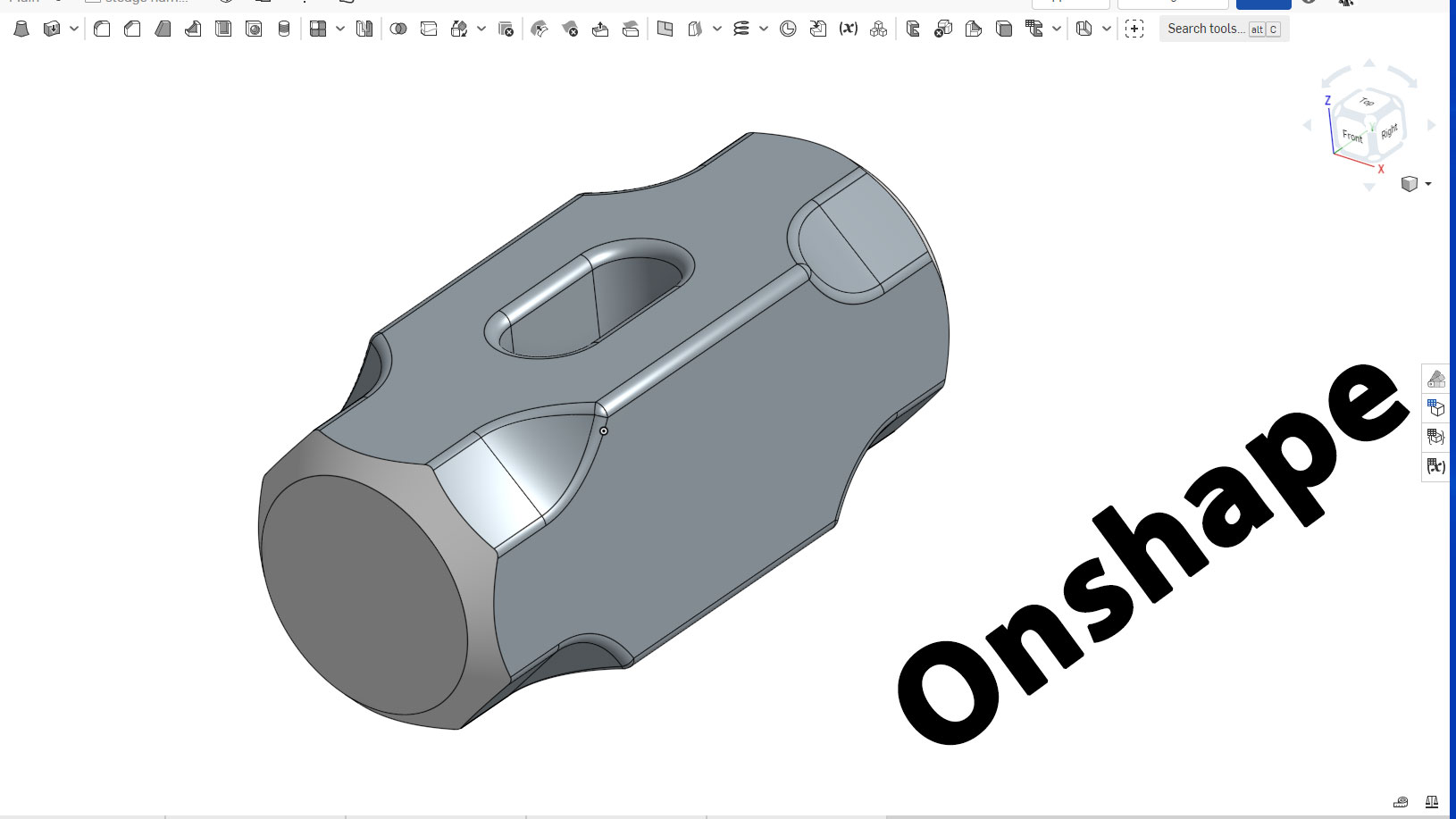This screenshot has height=819, width=1456.
Task: Rotate view clockwise with curved right arrow
Action: pos(1403,76)
